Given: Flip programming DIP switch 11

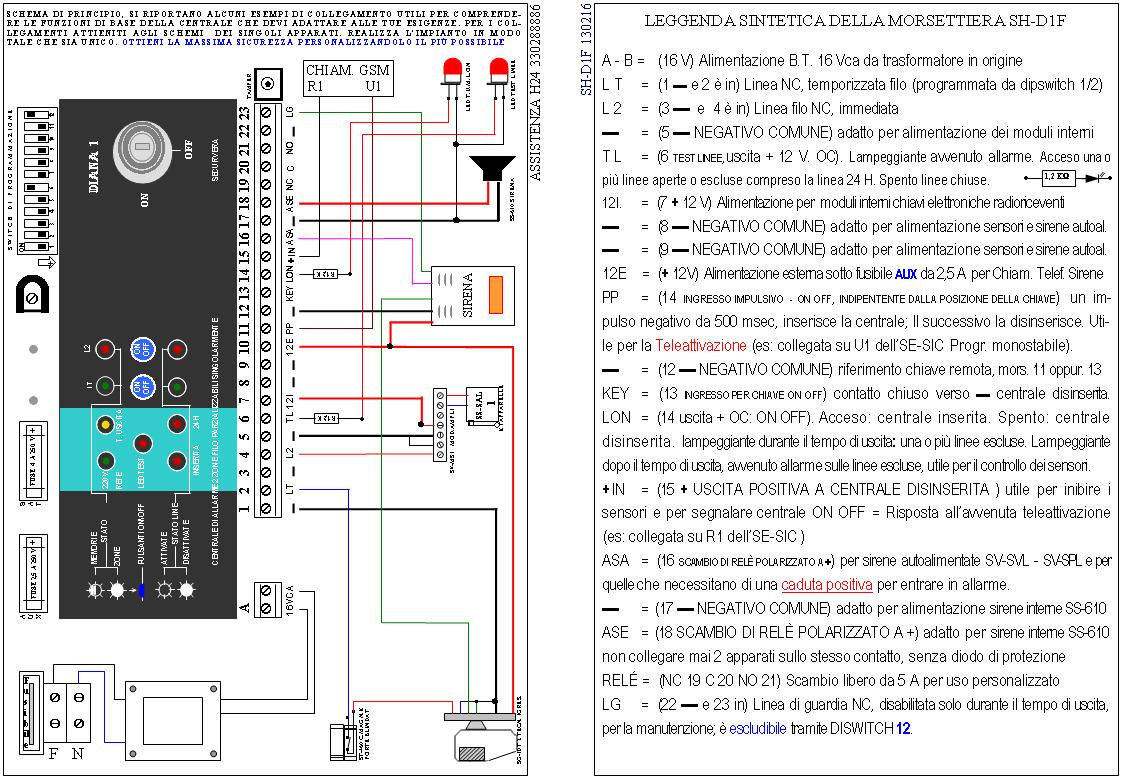Looking at the screenshot, I should (x=37, y=125).
